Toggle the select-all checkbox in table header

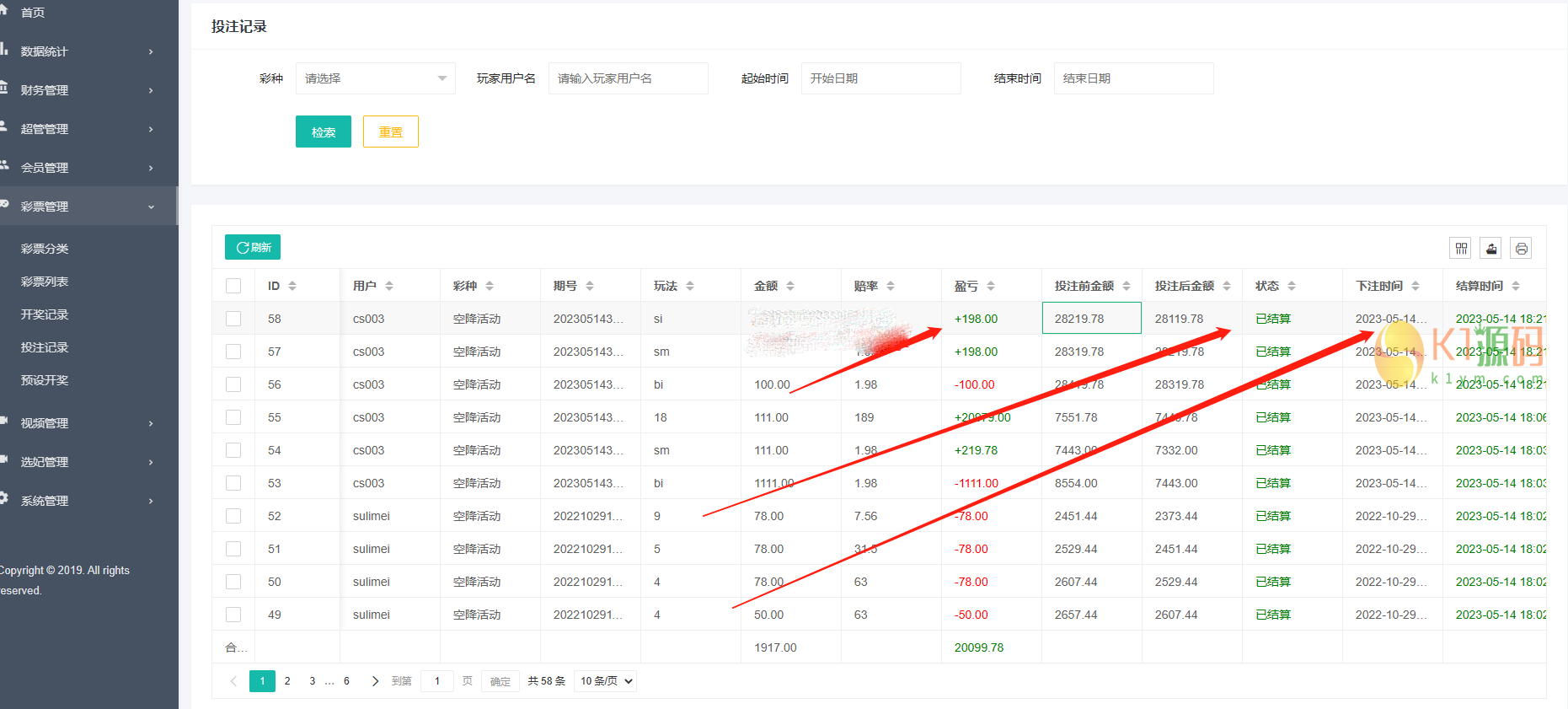(x=233, y=286)
